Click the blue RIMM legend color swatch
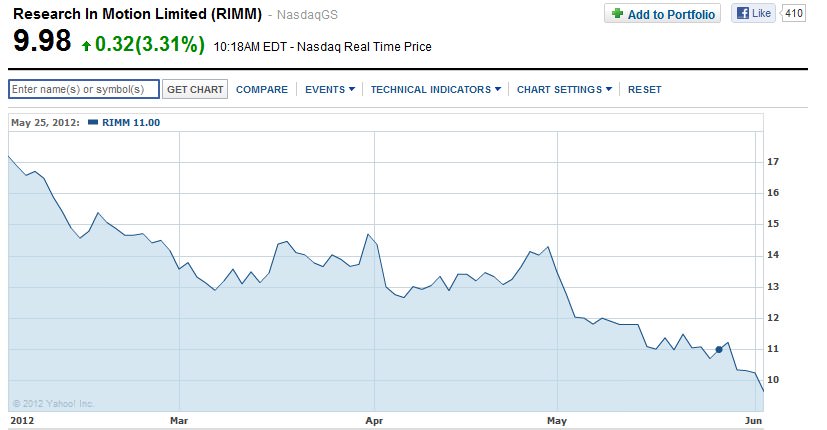 (93, 122)
